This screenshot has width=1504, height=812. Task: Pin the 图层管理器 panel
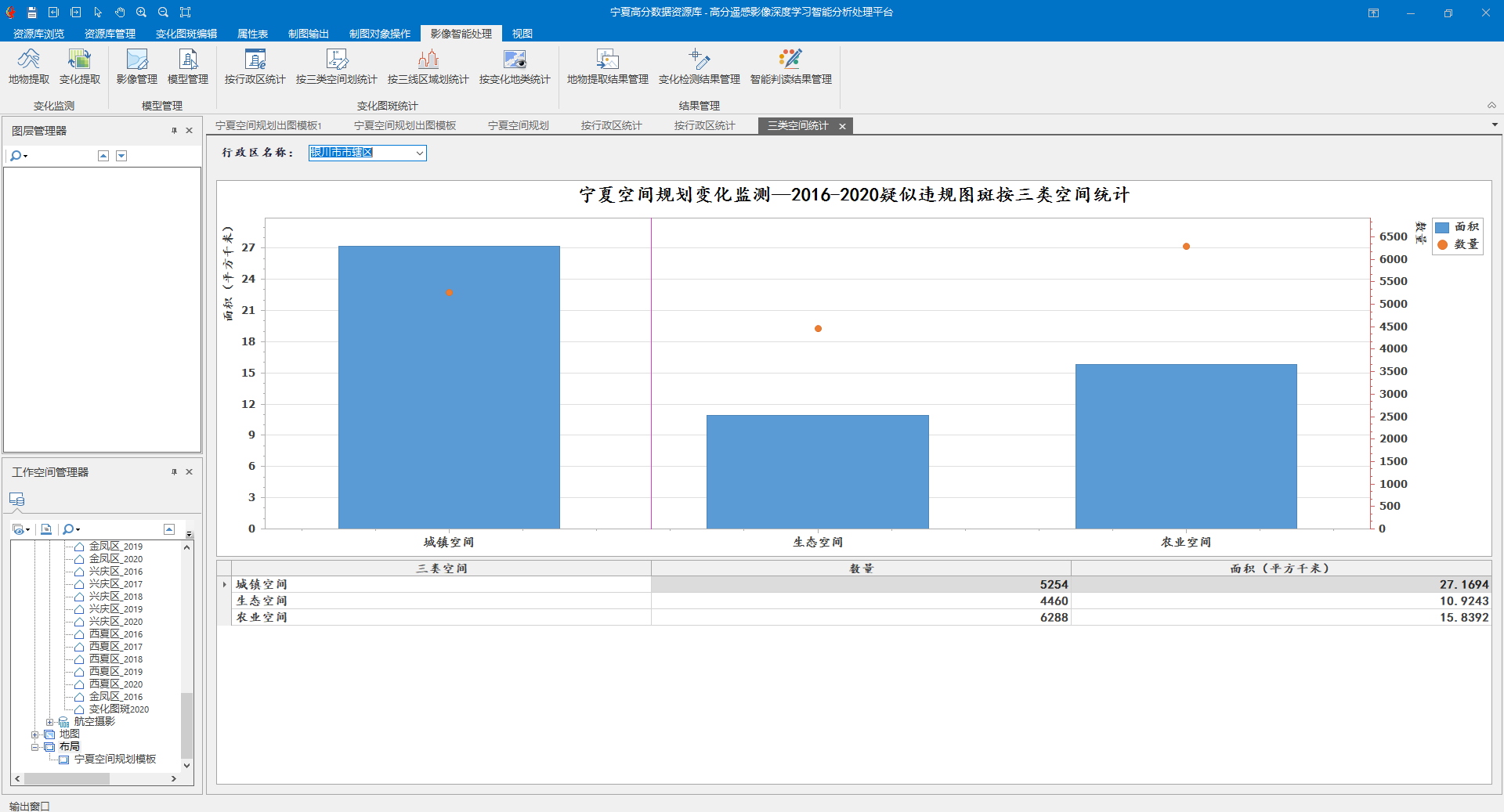click(174, 131)
